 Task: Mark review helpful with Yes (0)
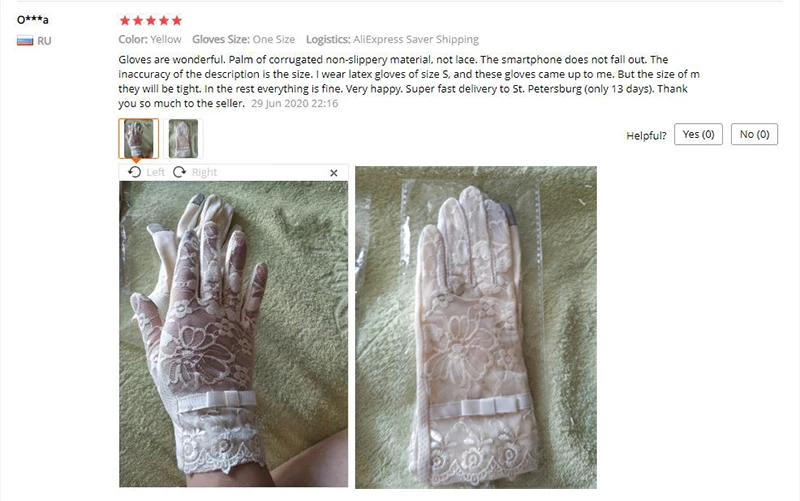click(698, 134)
